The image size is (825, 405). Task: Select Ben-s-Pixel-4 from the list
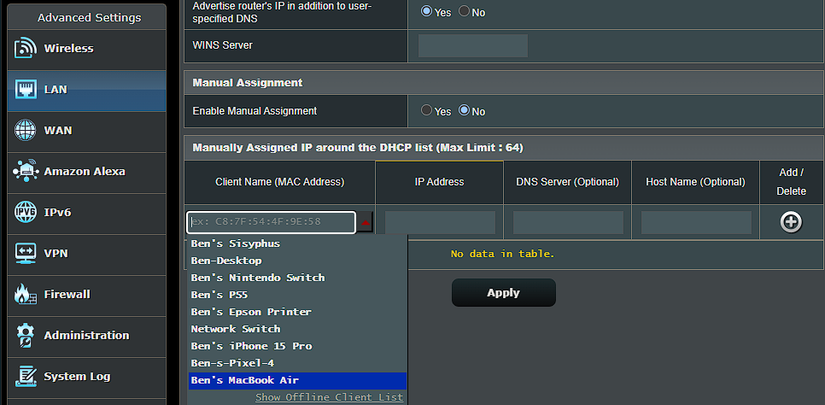[297, 363]
